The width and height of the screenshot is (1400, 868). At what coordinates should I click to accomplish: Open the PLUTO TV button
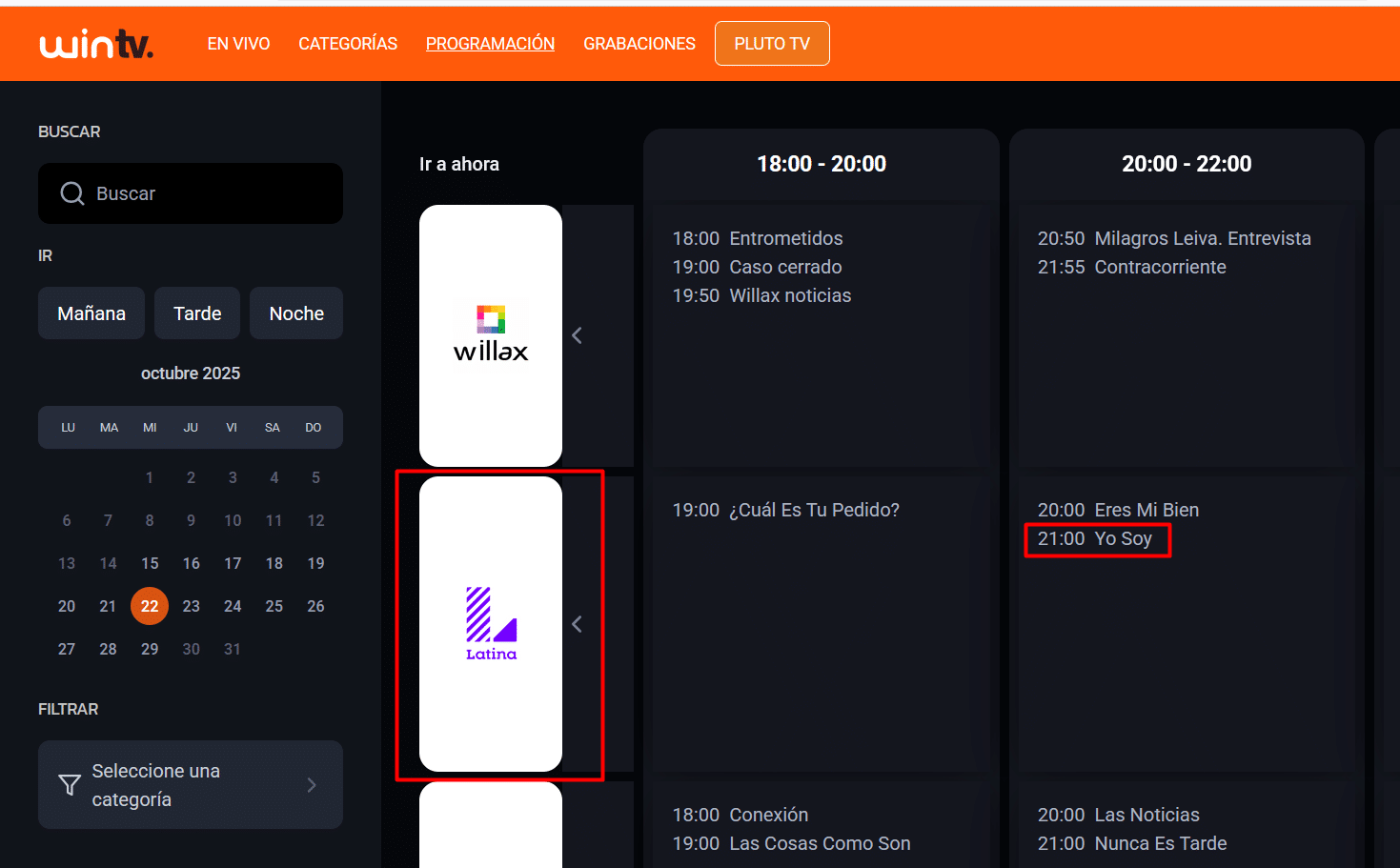pos(772,44)
